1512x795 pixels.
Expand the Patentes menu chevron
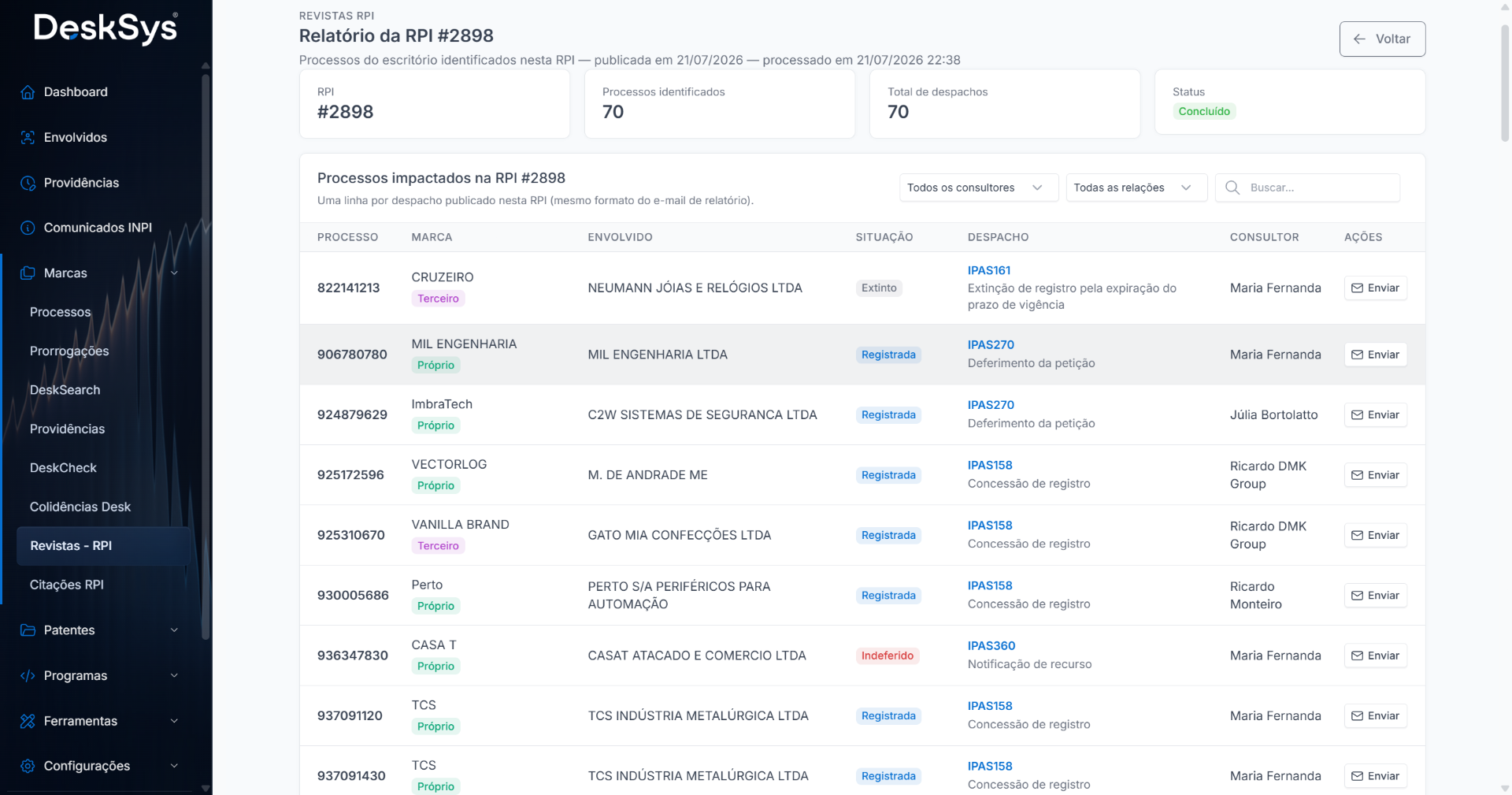tap(174, 630)
